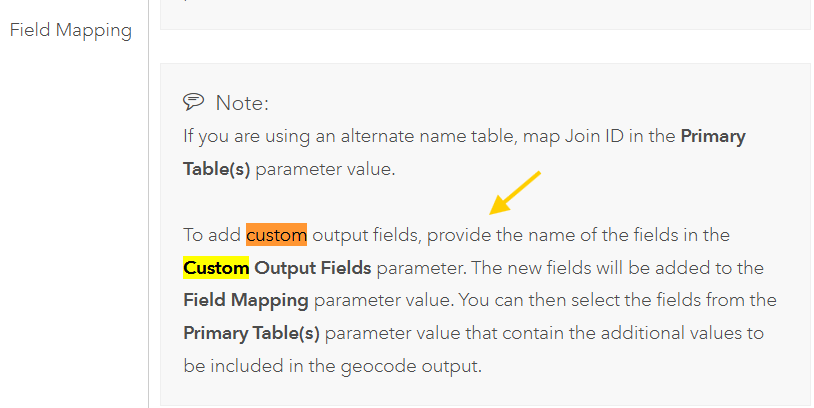This screenshot has height=408, width=814.
Task: Click the bold "Output Fields" text
Action: (x=313, y=268)
